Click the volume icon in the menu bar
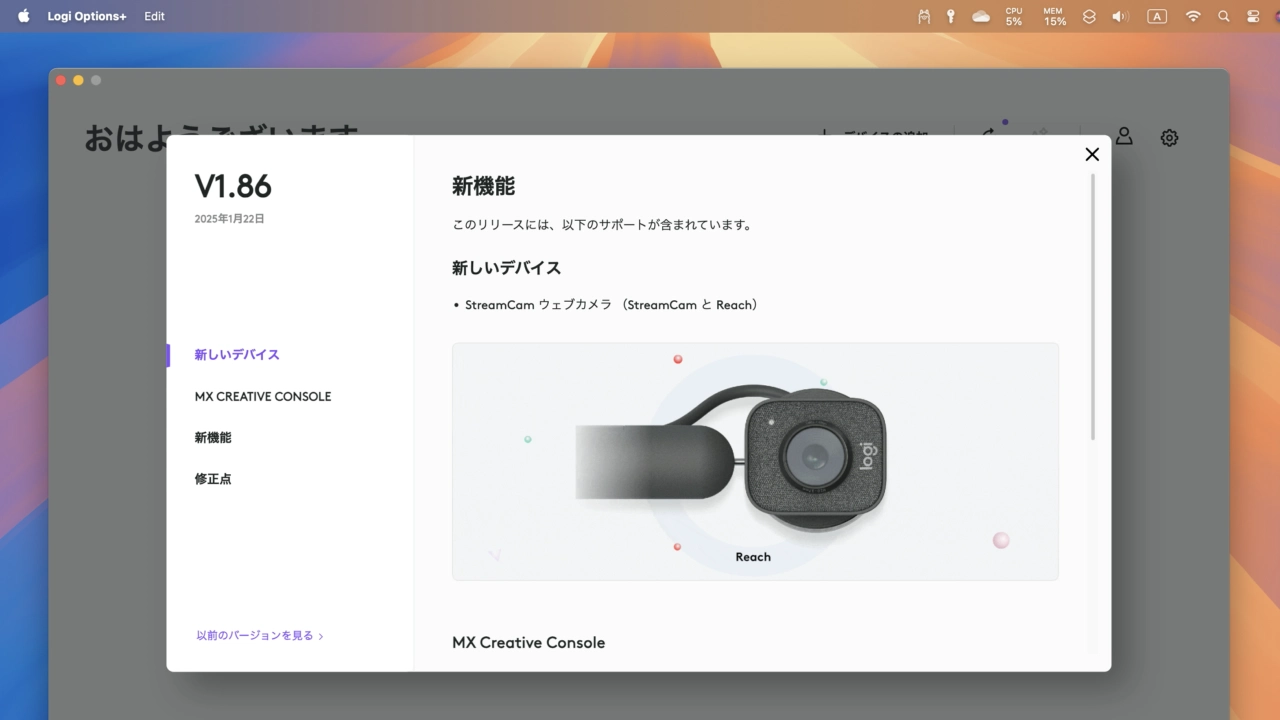The image size is (1280, 720). (1120, 16)
